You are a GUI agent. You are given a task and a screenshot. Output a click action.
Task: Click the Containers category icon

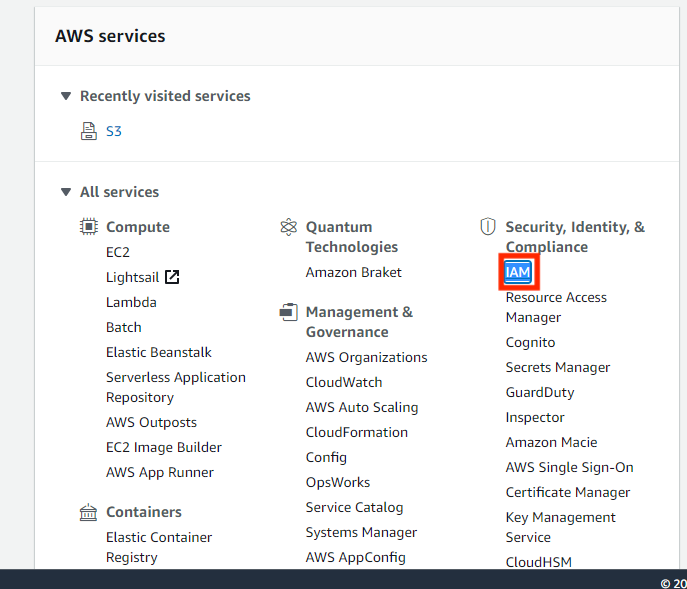pos(89,512)
